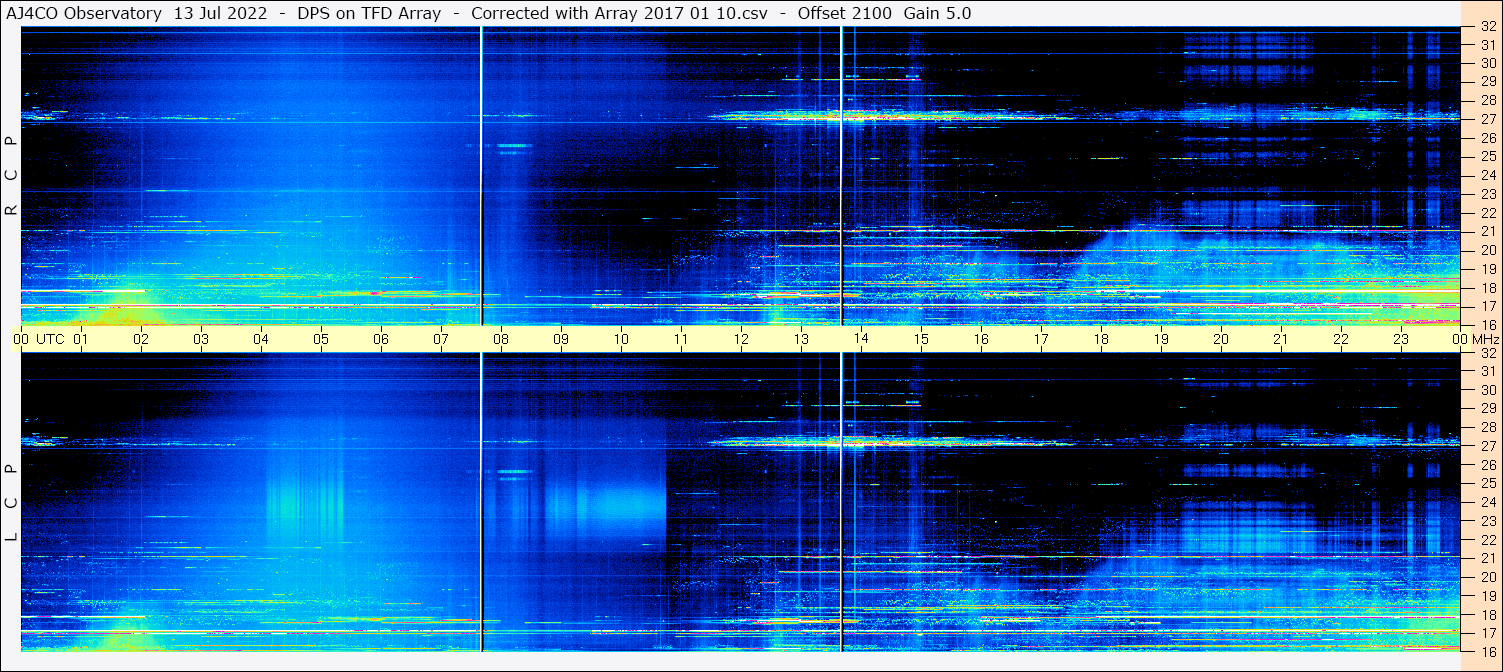Click the white vertical marker before 14 in LCP

pos(841,502)
